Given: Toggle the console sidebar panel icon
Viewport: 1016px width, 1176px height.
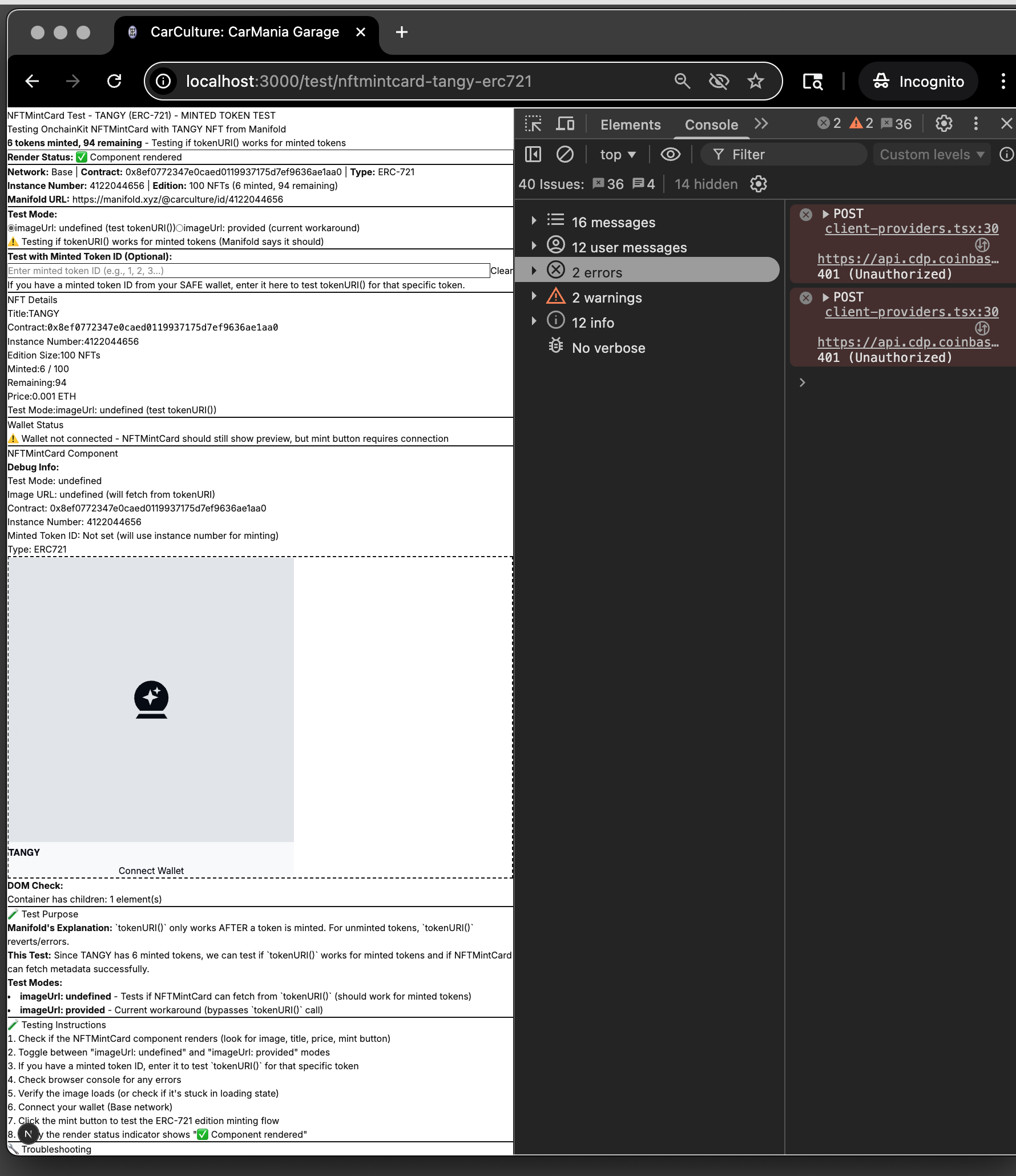Looking at the screenshot, I should point(533,154).
